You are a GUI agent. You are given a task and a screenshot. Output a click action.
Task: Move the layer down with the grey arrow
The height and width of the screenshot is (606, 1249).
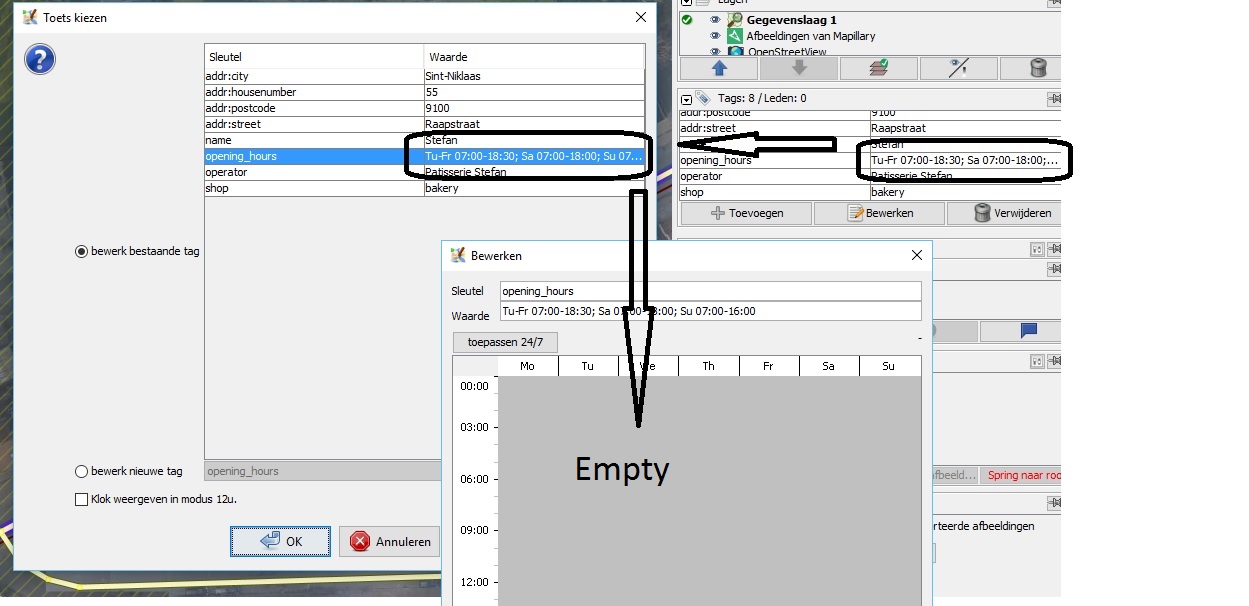pos(798,68)
